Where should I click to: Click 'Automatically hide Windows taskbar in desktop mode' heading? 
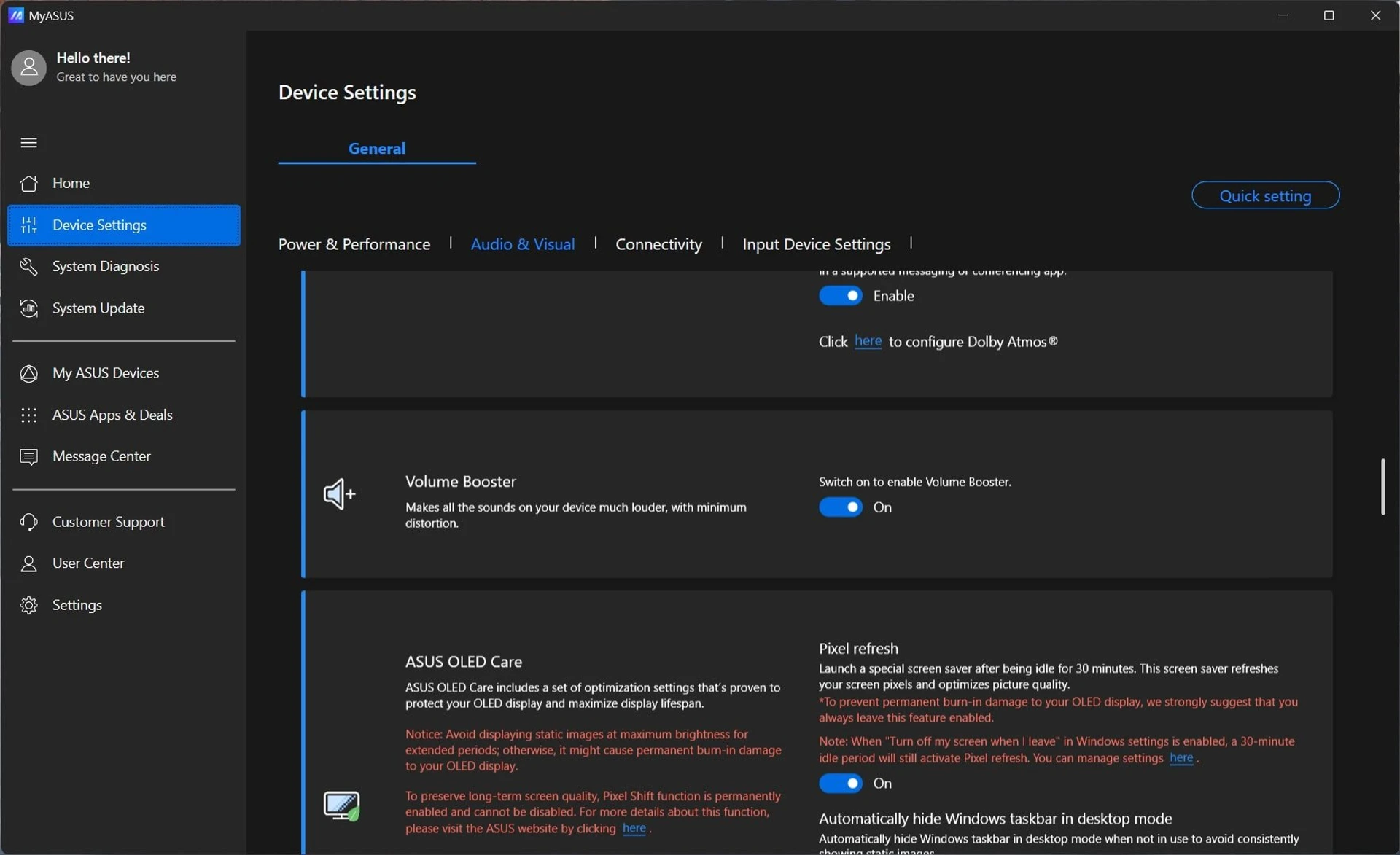[995, 819]
